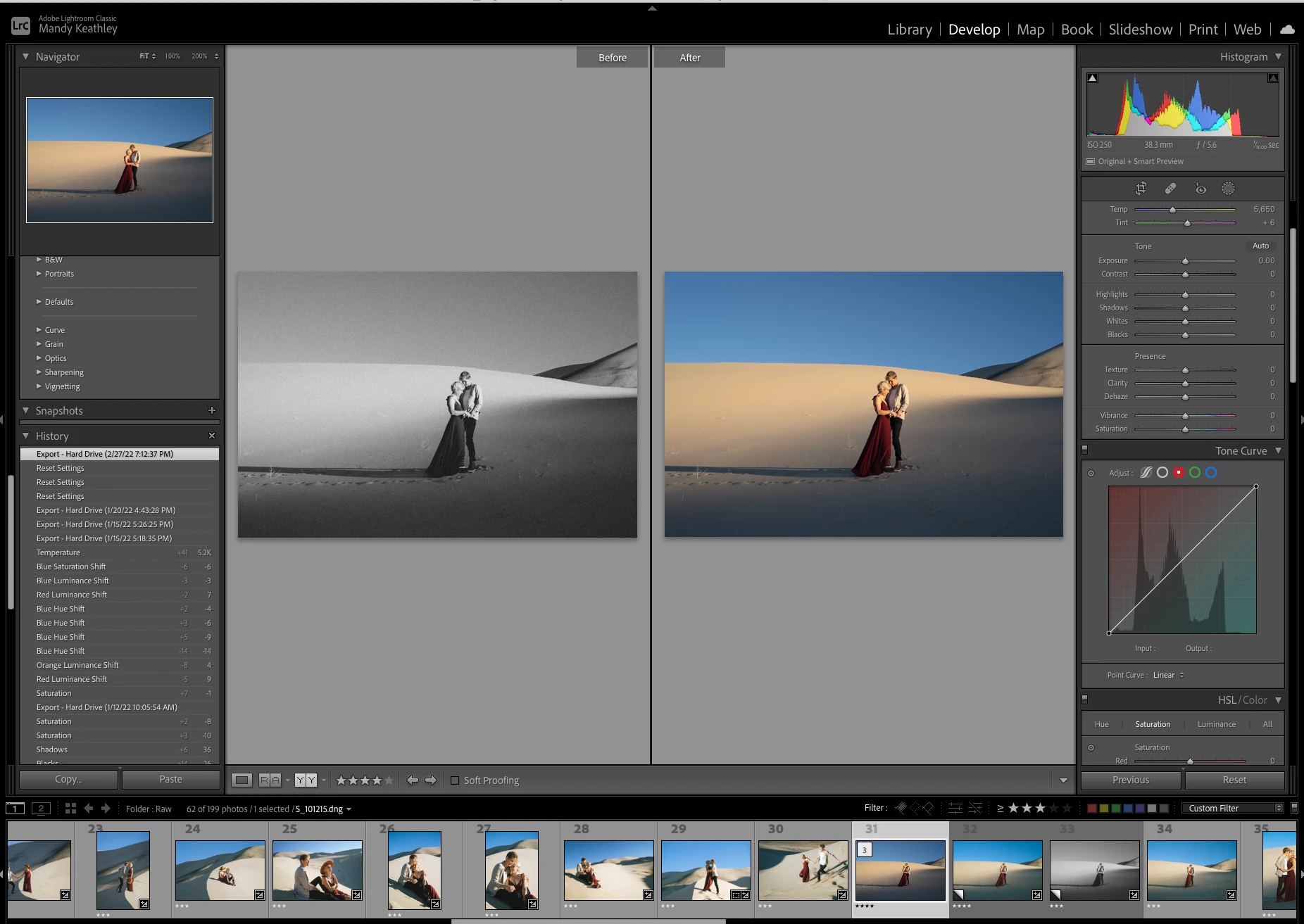This screenshot has height=924, width=1304.
Task: Activate HSL Saturation targeted adjustment tool
Action: 1091,747
